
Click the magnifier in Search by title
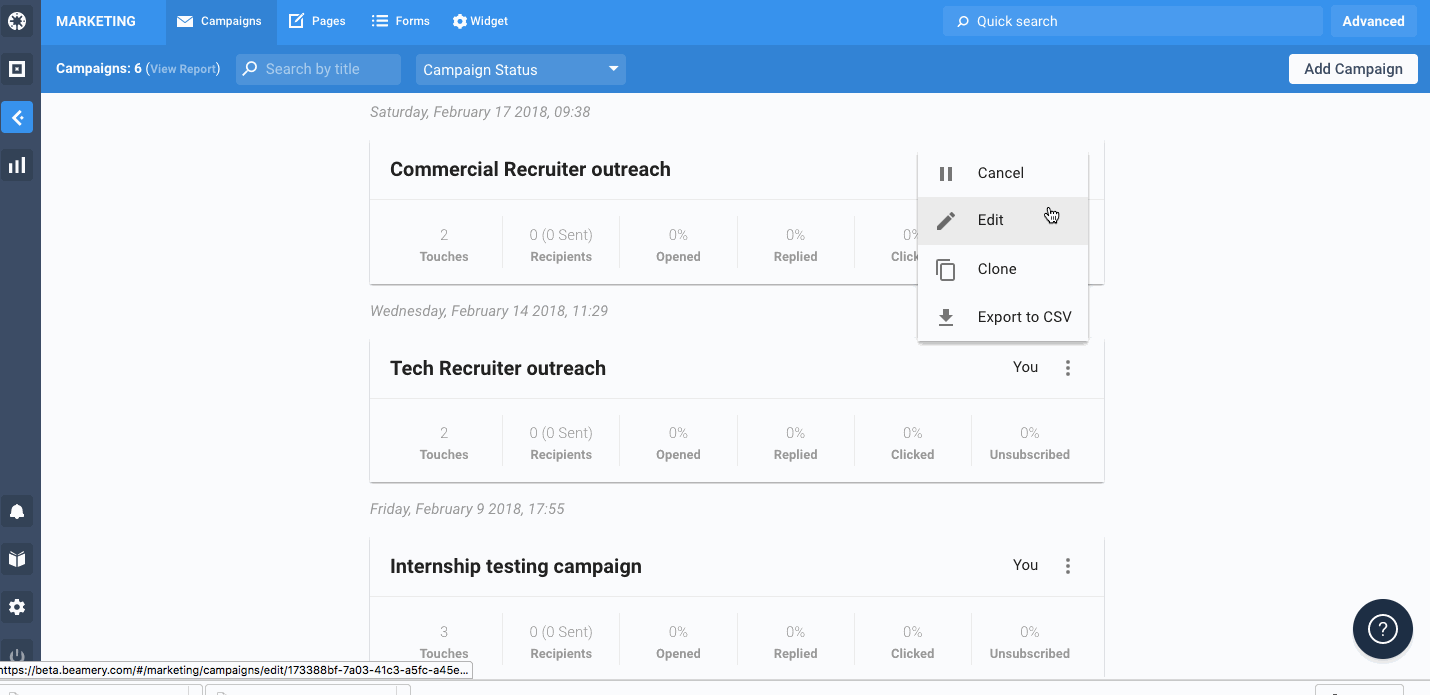[249, 69]
